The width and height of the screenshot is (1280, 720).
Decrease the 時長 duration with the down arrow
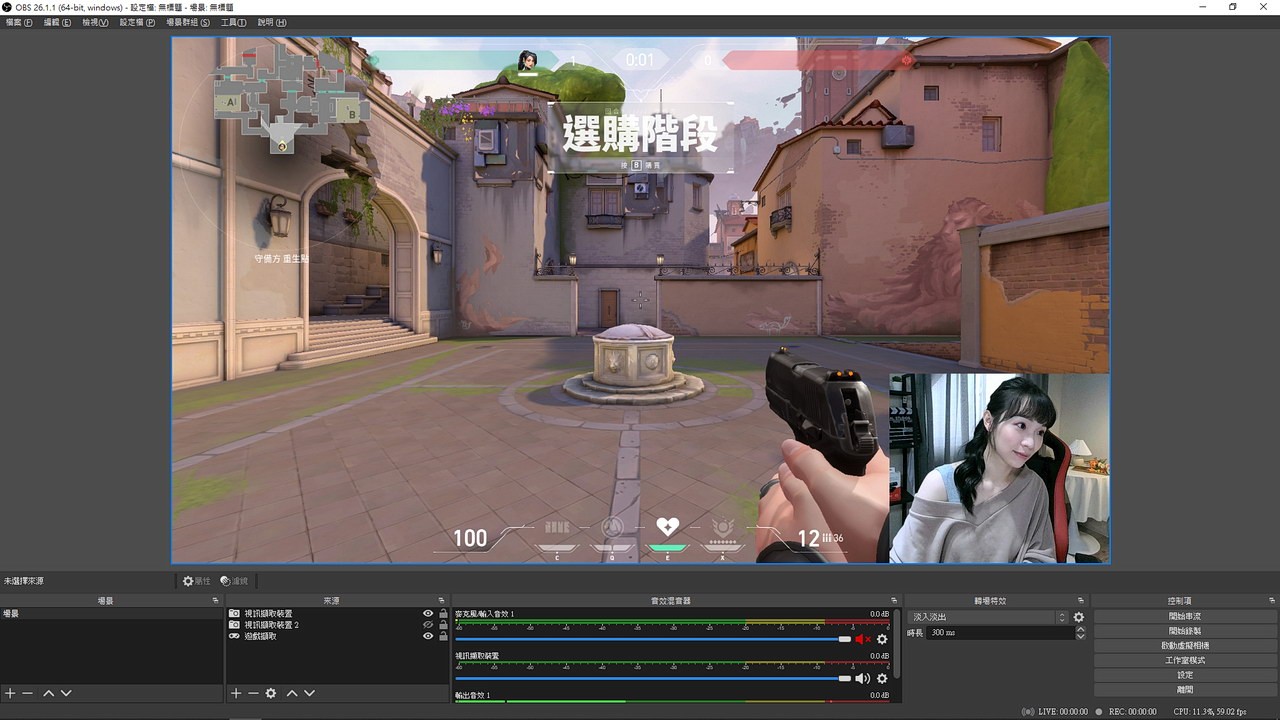click(1080, 636)
